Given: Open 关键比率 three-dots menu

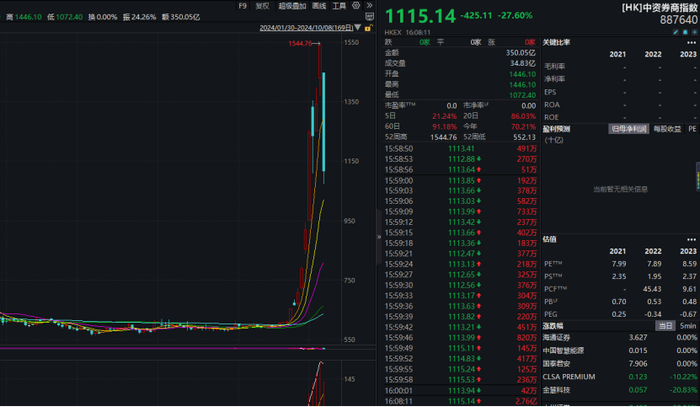Looking at the screenshot, I should pyautogui.click(x=691, y=43).
